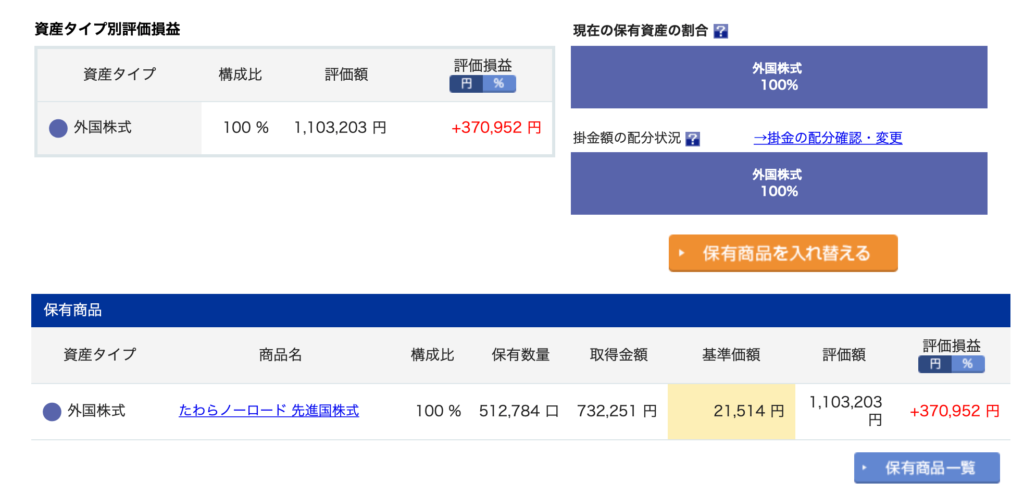Open the 掛金の配分確認・変更 link

[x=828, y=138]
